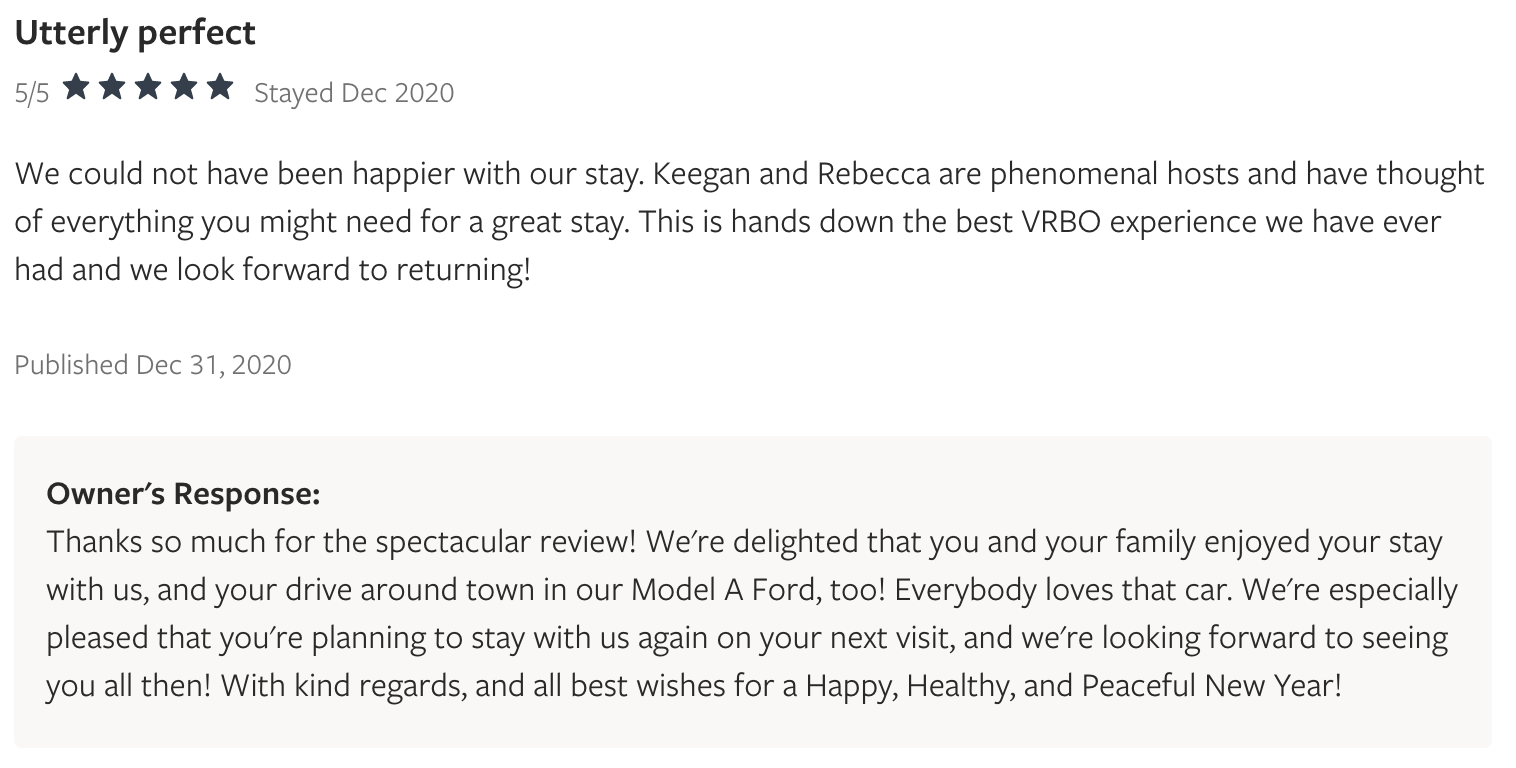The image size is (1516, 768).
Task: Click the 'Utterly perfect' review title
Action: click(135, 33)
